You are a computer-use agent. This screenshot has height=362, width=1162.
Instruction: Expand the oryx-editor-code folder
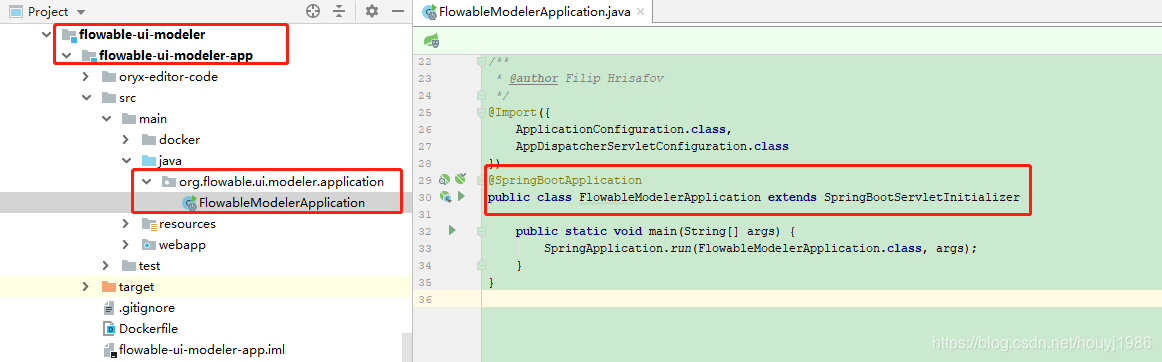pos(86,76)
